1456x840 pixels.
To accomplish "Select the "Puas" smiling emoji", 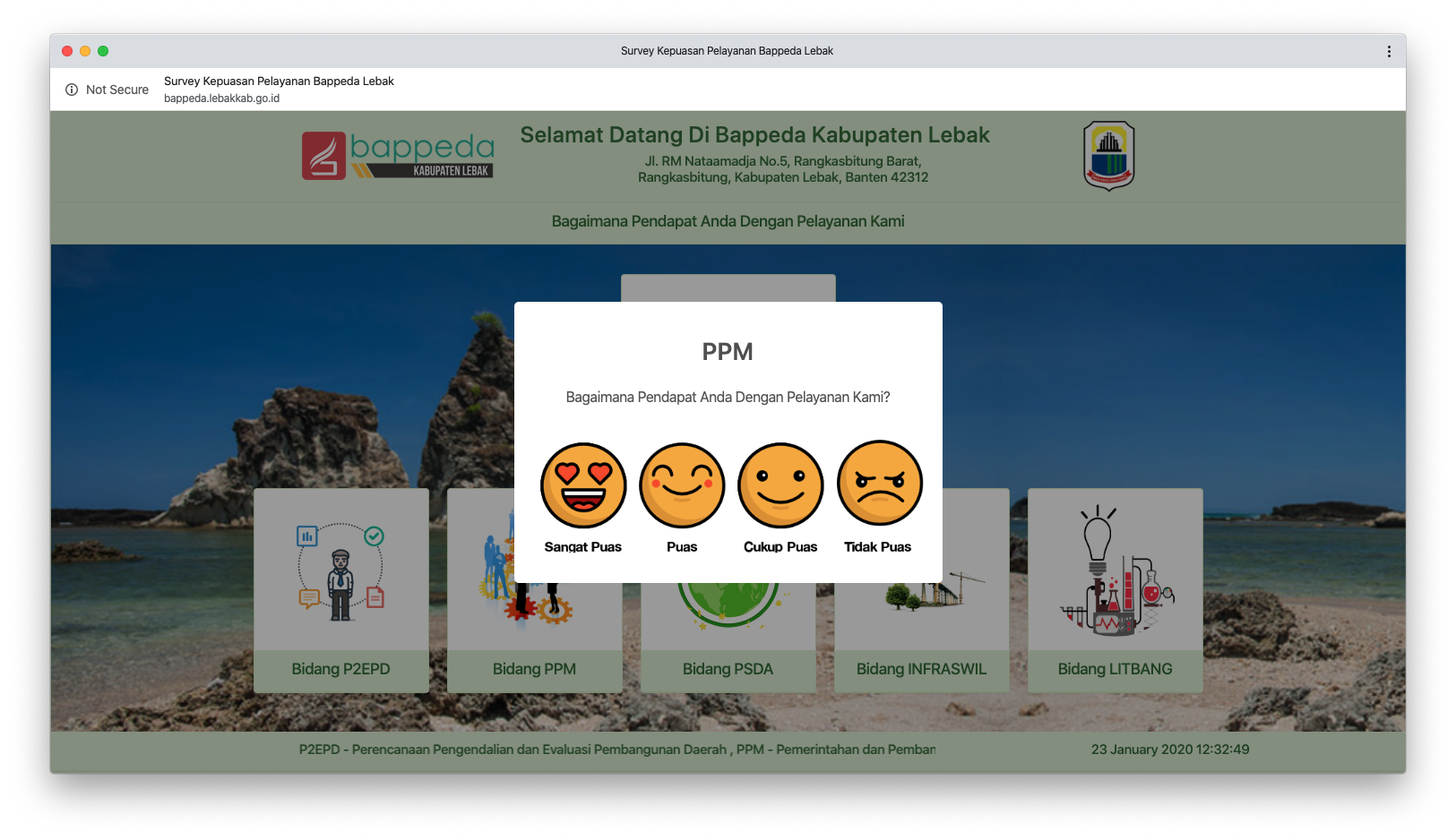I will coord(682,484).
